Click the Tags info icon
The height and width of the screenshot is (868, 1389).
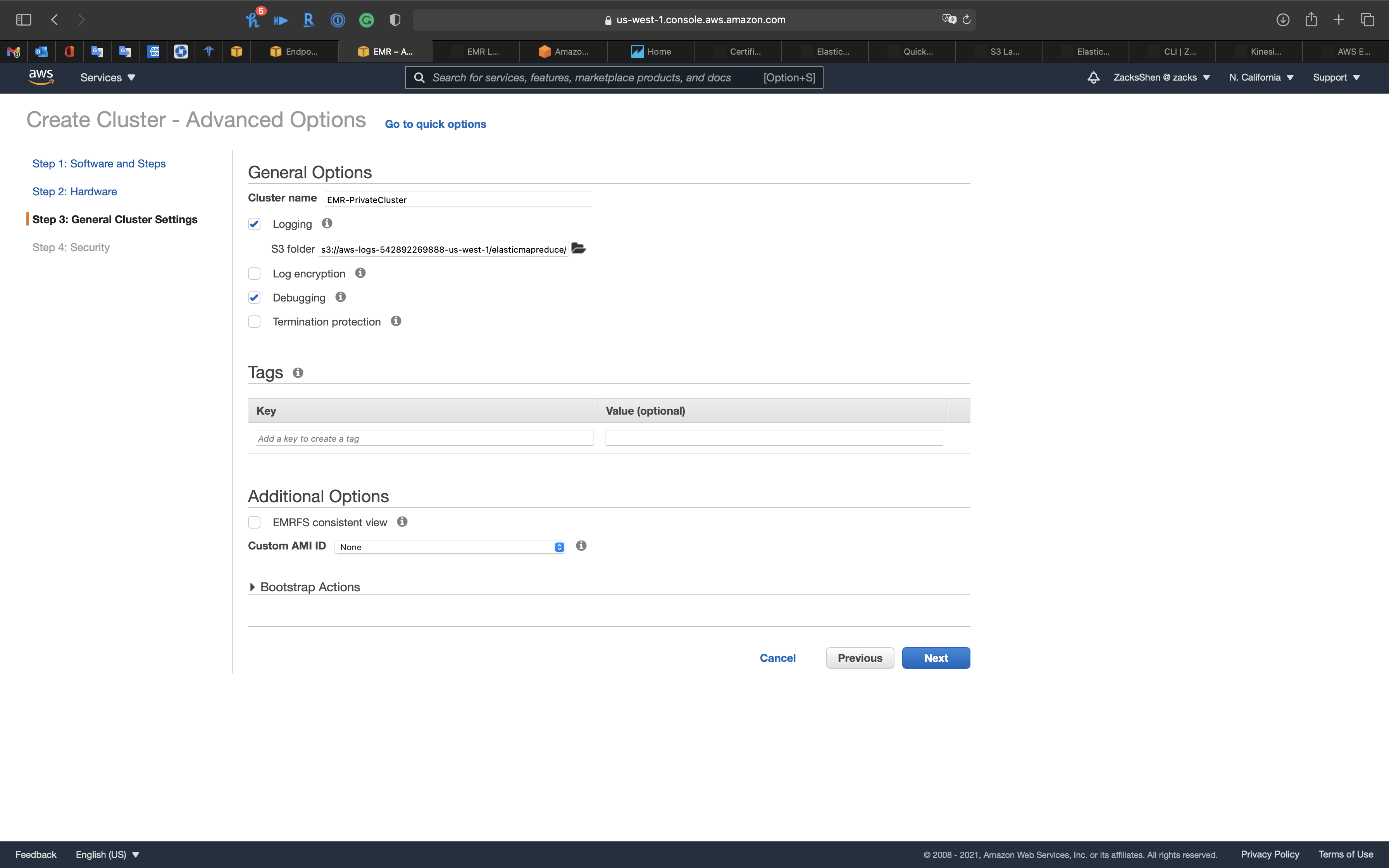[298, 372]
